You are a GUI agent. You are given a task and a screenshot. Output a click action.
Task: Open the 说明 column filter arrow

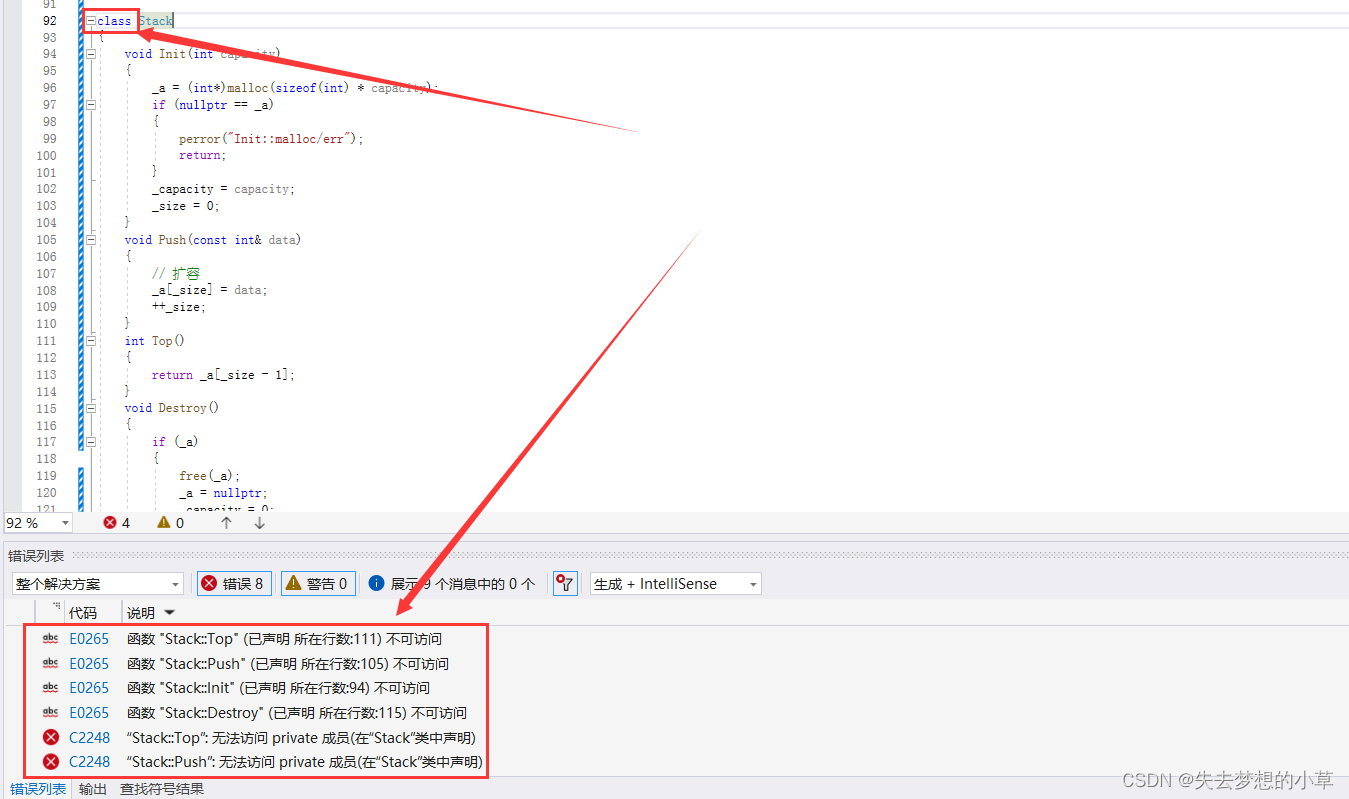pos(169,613)
